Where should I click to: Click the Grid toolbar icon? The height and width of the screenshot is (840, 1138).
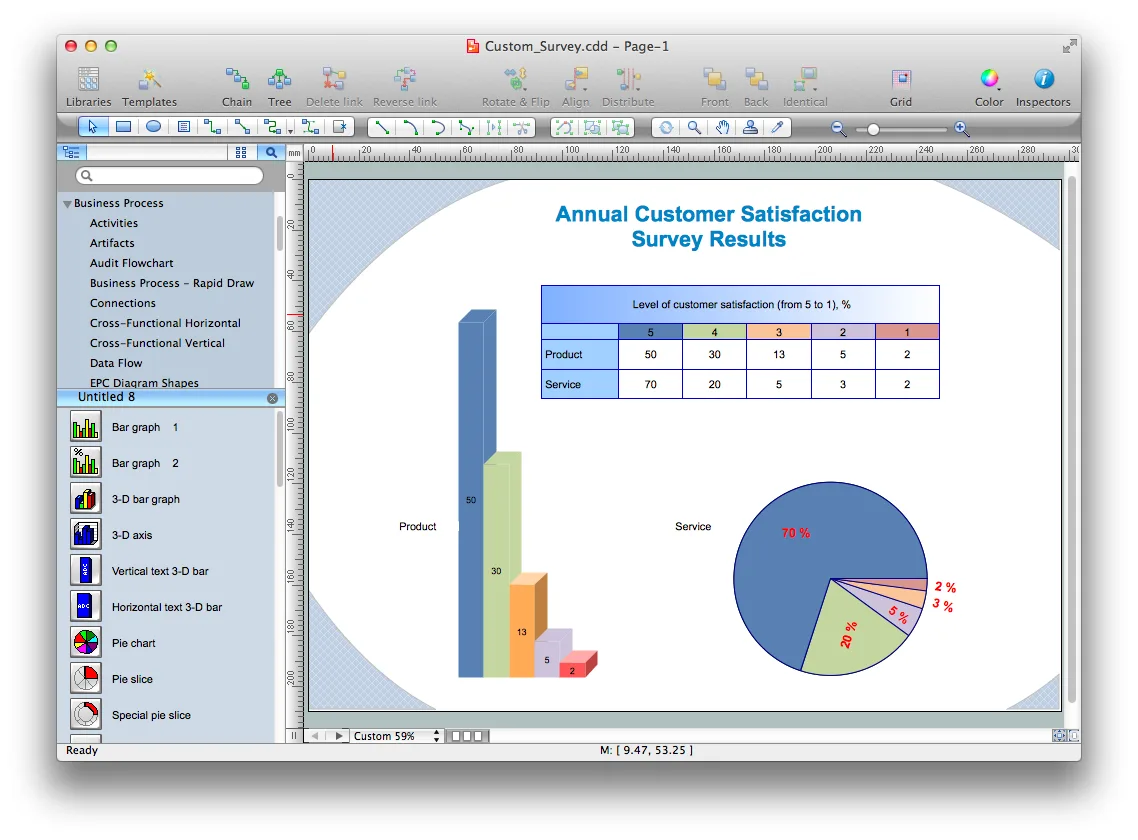coord(901,86)
